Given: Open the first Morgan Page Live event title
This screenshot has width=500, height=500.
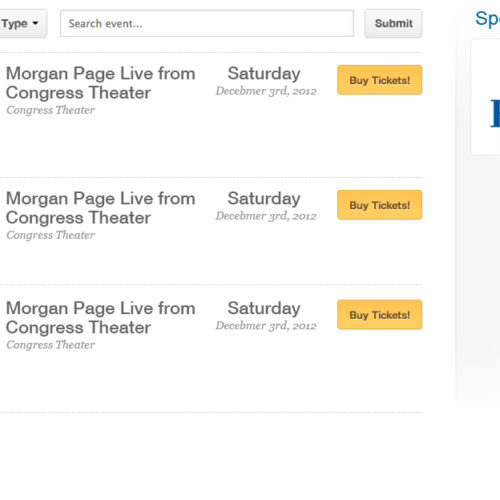Looking at the screenshot, I should [x=101, y=83].
